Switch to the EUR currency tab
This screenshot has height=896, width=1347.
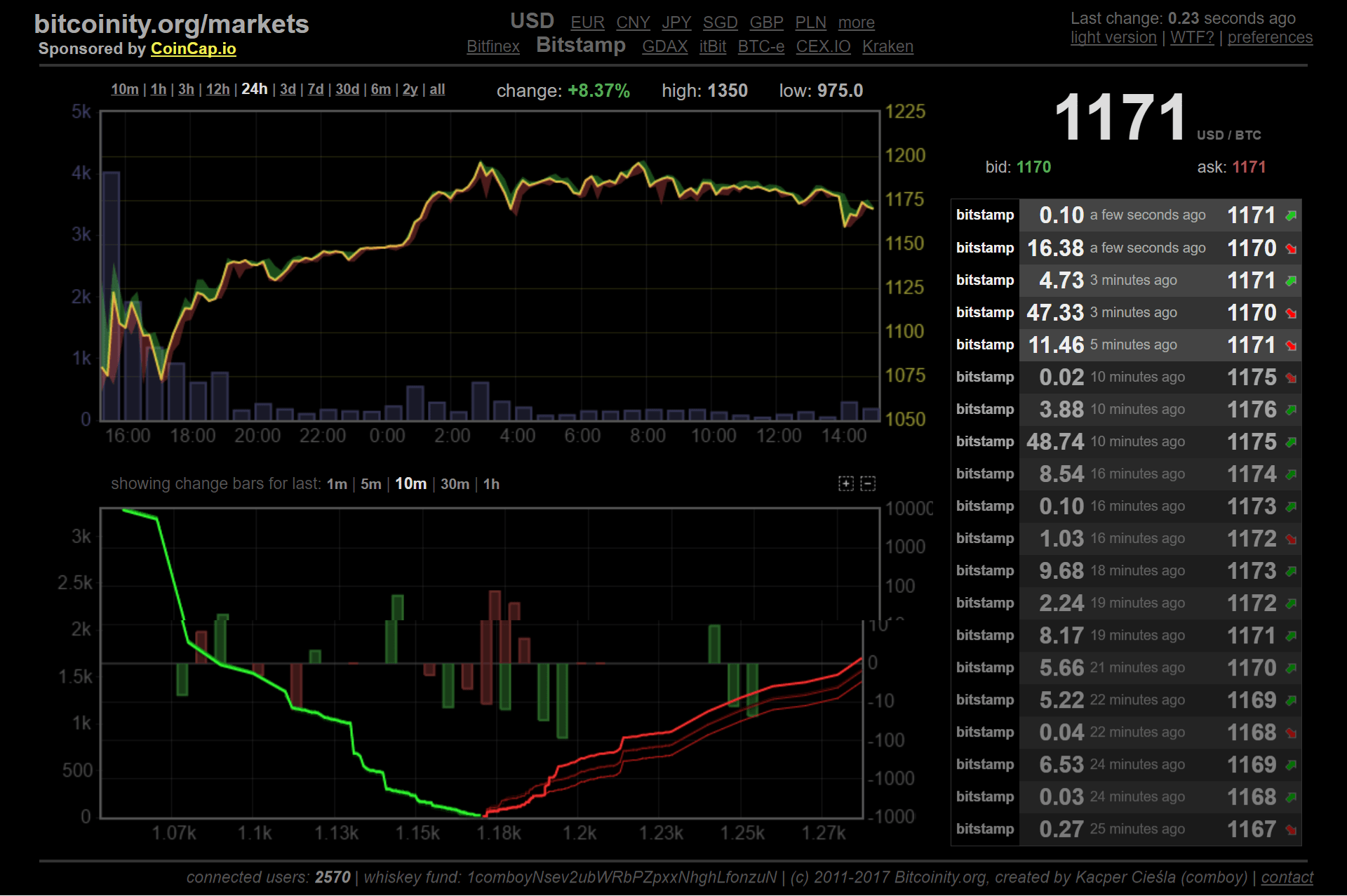(x=587, y=22)
